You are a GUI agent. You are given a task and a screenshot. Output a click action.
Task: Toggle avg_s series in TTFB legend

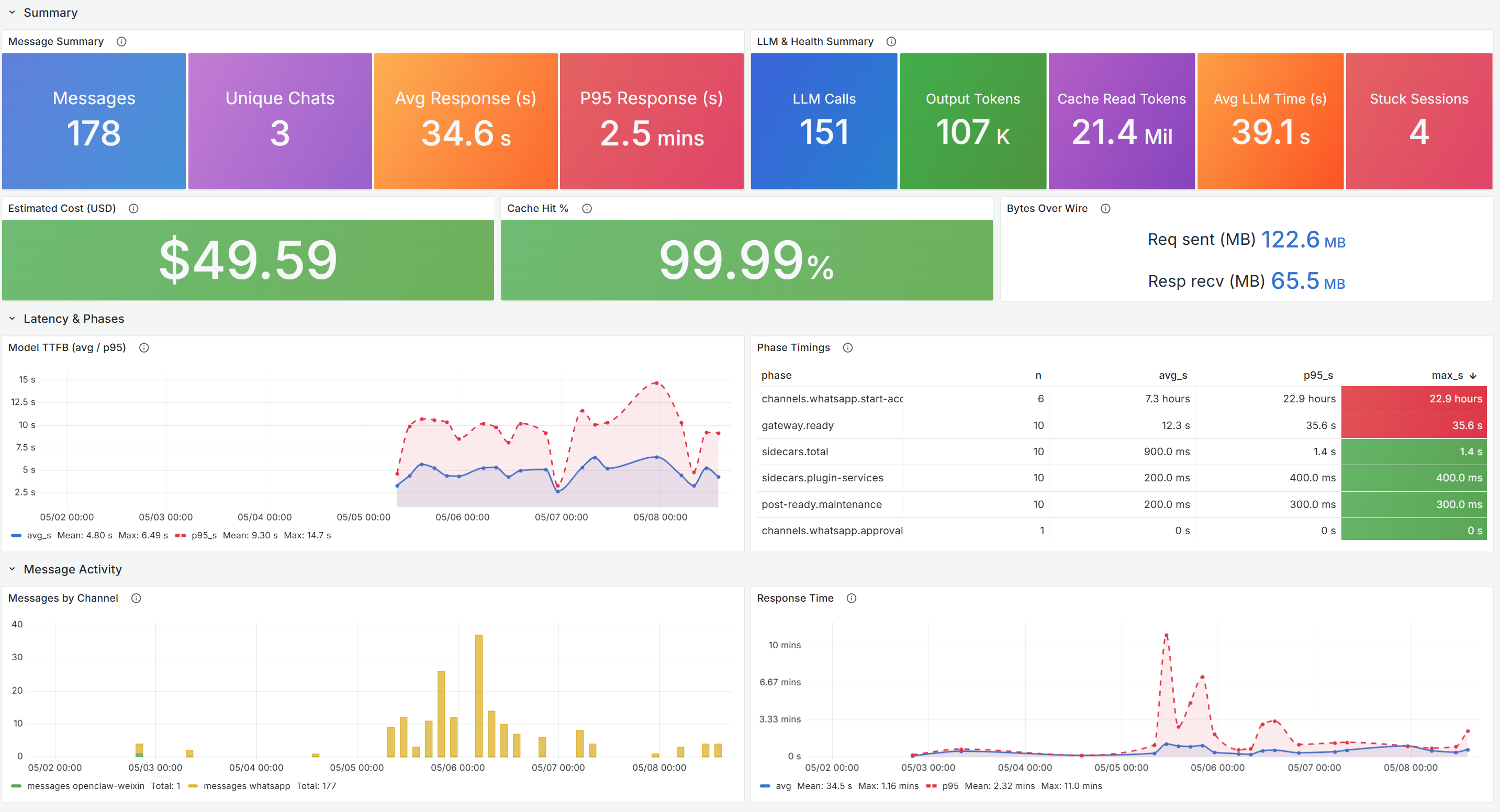[x=39, y=535]
